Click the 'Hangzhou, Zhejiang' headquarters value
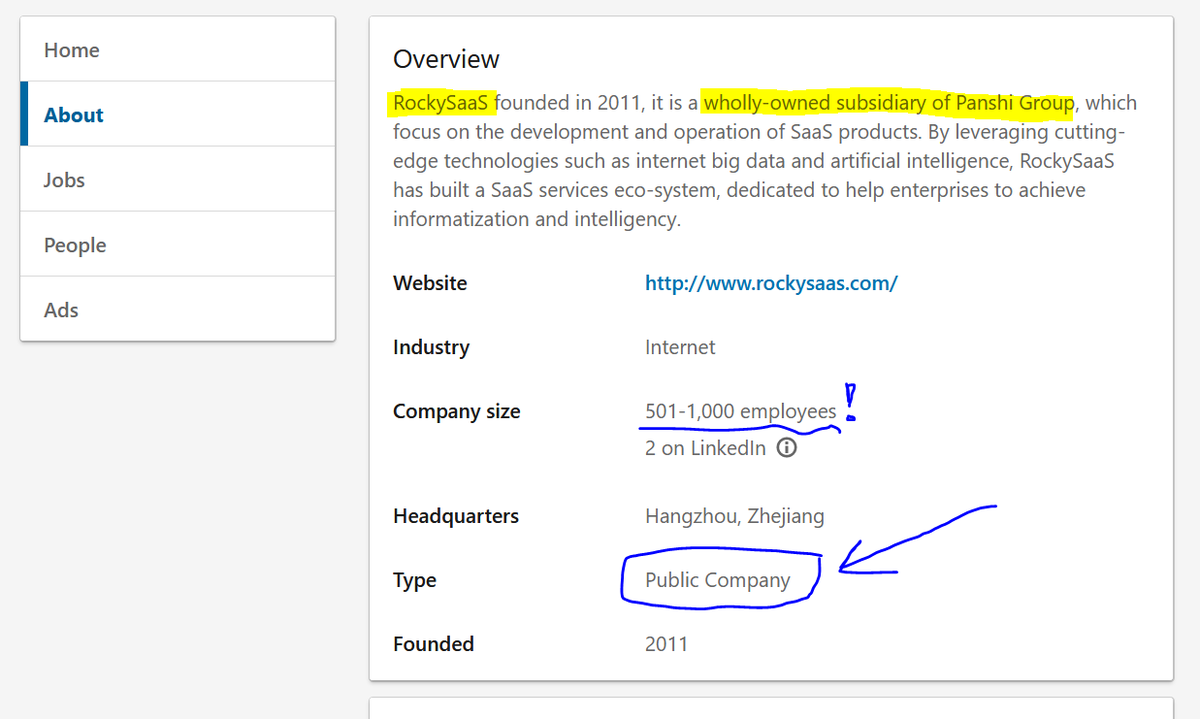This screenshot has height=719, width=1200. pos(735,516)
